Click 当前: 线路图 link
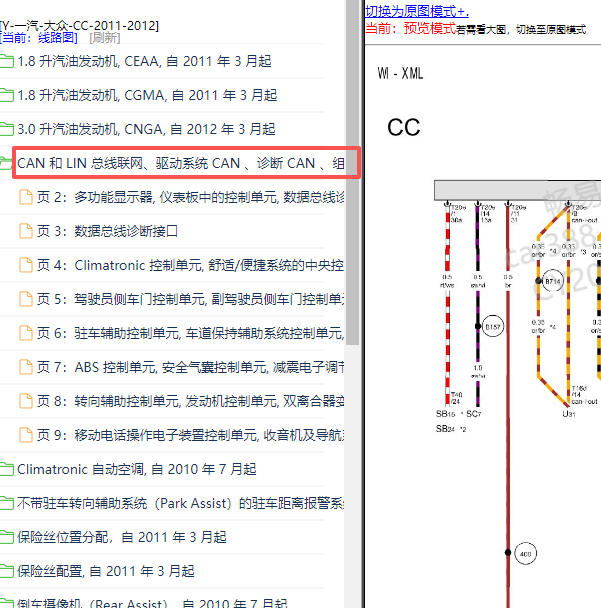 coord(39,38)
